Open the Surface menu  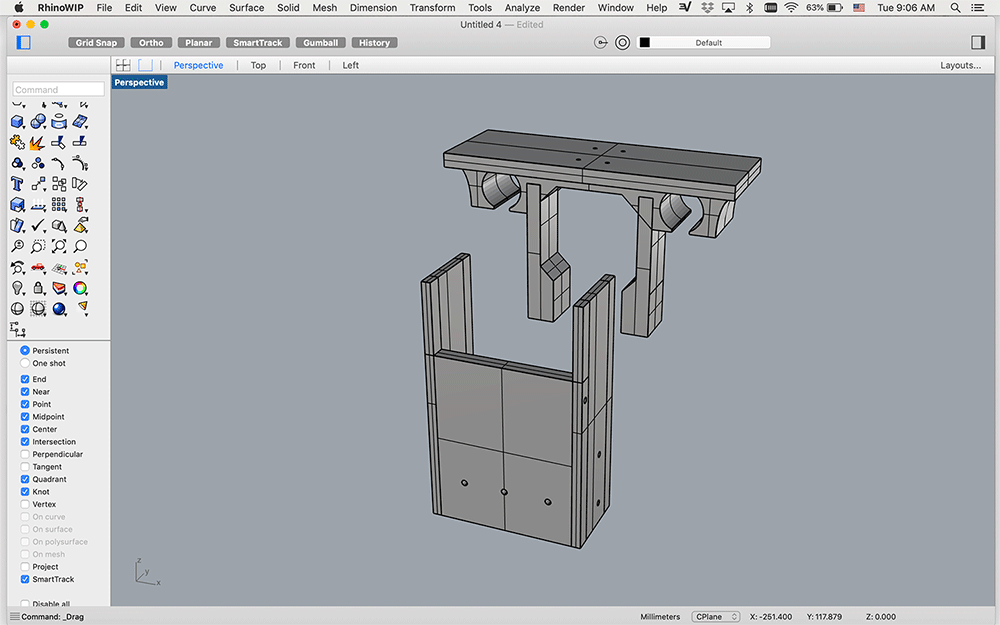tap(247, 7)
